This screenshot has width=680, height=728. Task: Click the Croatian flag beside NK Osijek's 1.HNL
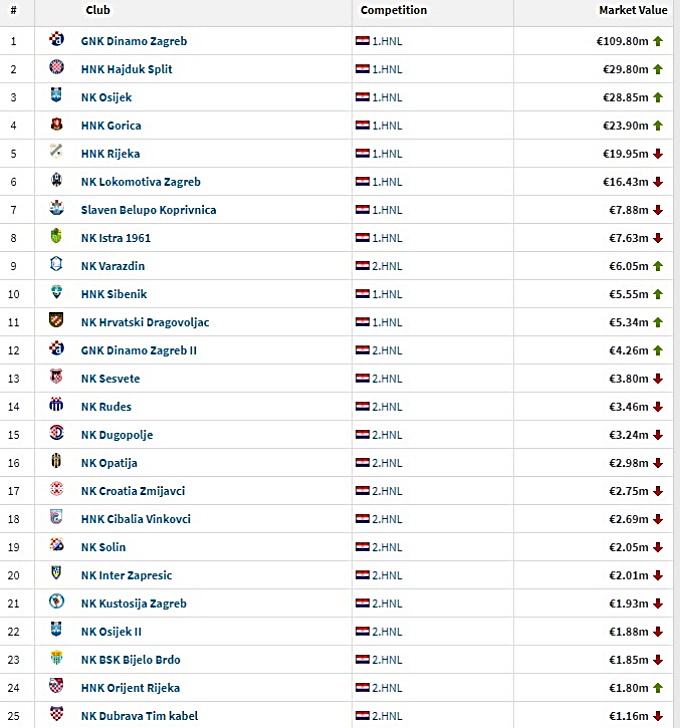[362, 97]
